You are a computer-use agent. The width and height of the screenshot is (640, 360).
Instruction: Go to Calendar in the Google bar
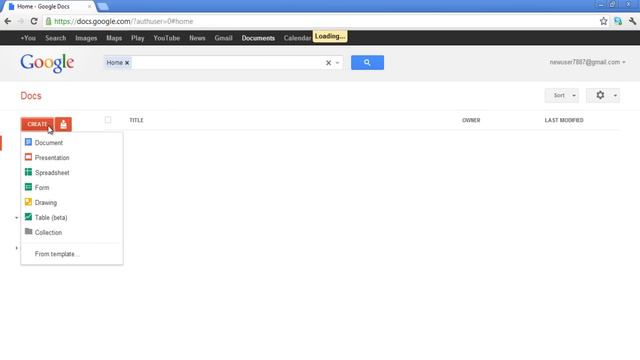(x=298, y=38)
